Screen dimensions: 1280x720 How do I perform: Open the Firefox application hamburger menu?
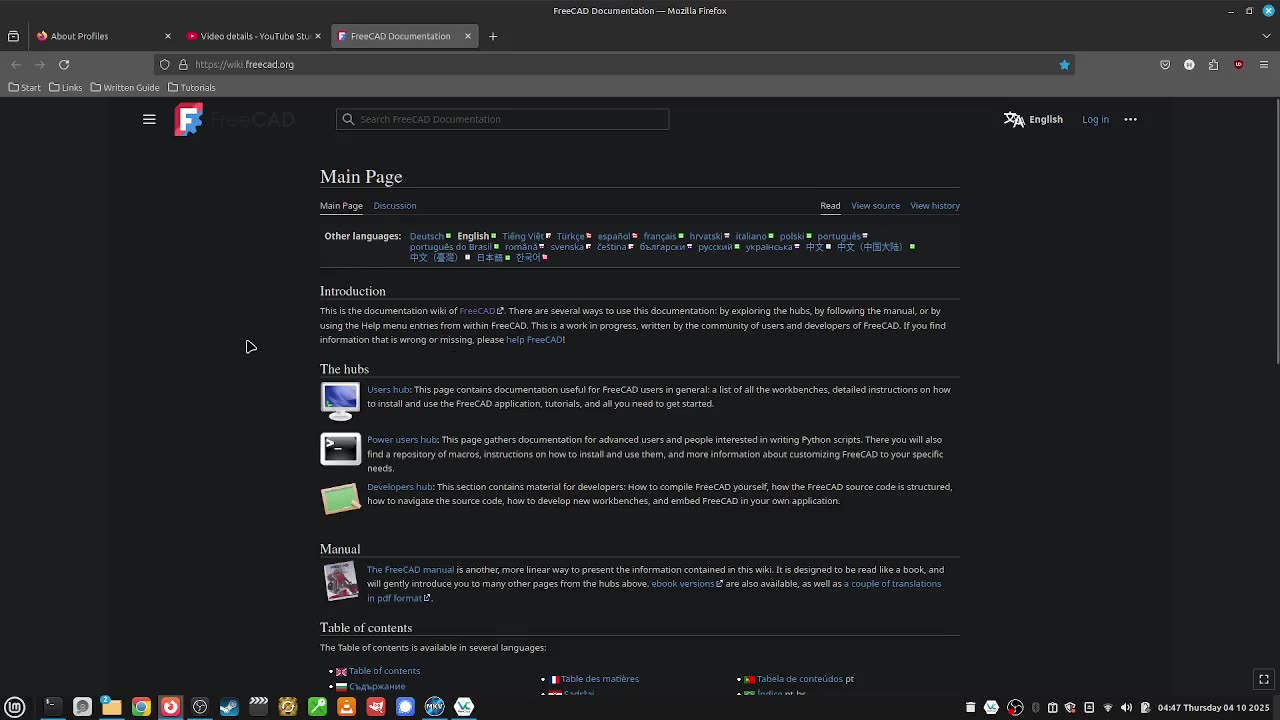coord(1264,64)
